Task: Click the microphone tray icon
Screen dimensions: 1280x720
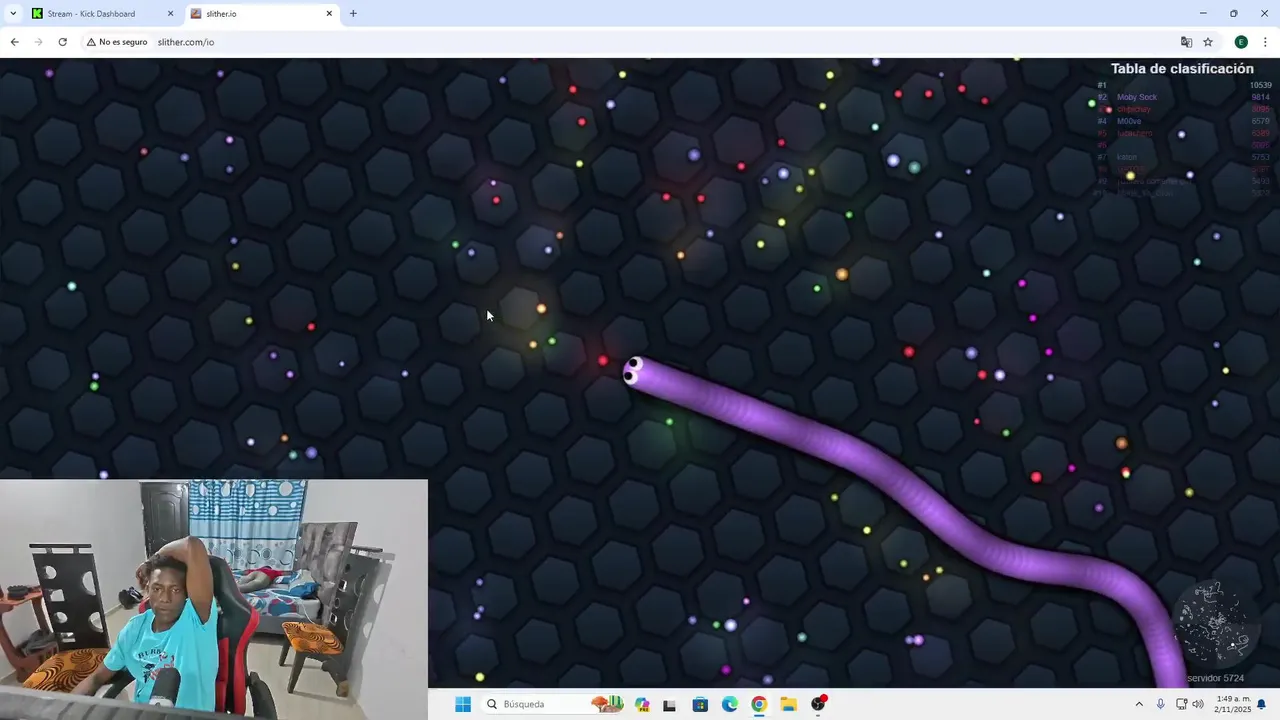Action: coord(1160,704)
